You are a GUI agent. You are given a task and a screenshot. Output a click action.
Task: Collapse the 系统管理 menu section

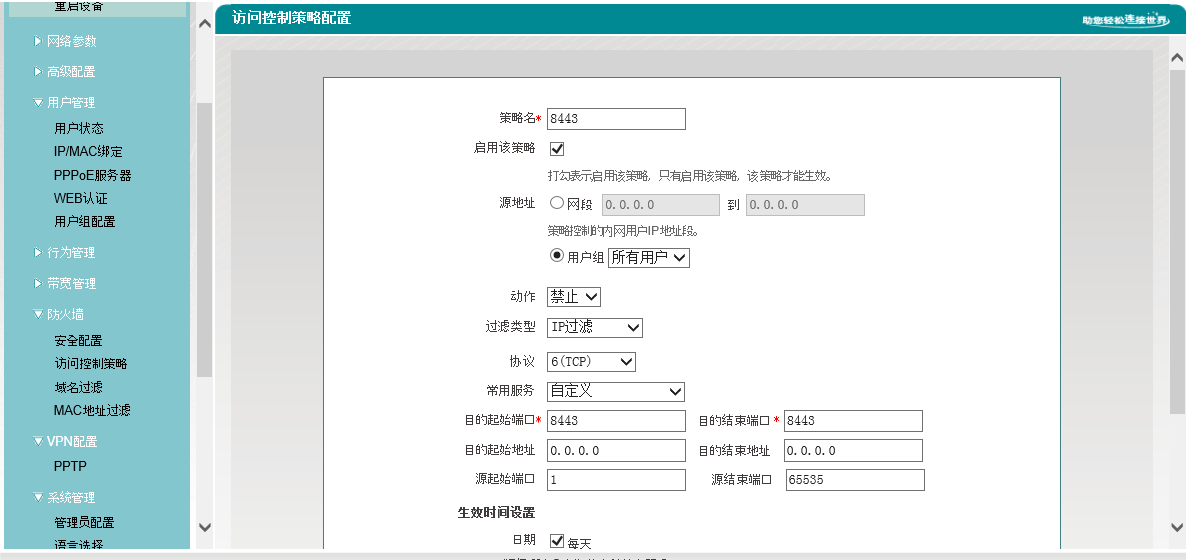[x=65, y=498]
